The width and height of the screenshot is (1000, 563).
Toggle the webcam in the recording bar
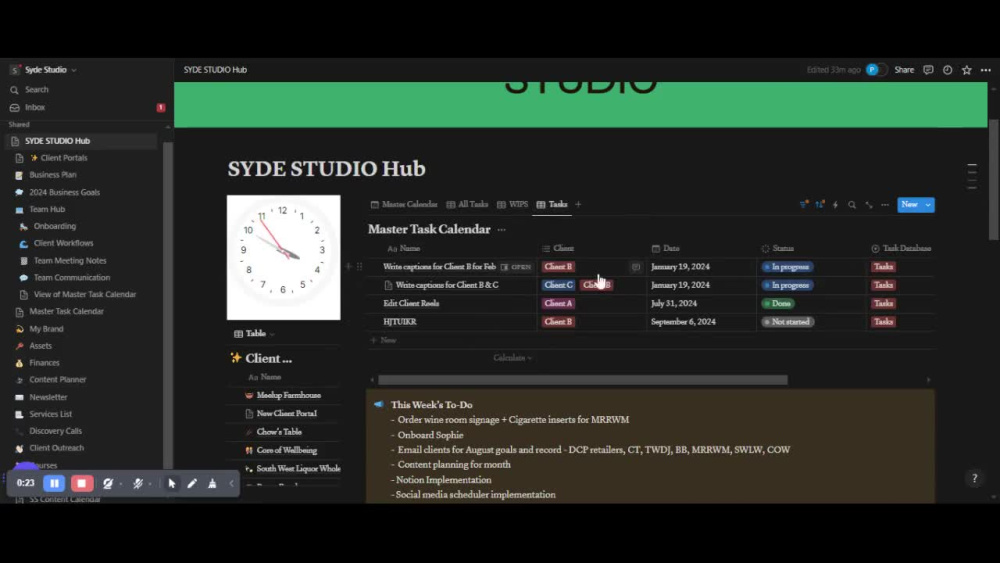pyautogui.click(x=107, y=483)
